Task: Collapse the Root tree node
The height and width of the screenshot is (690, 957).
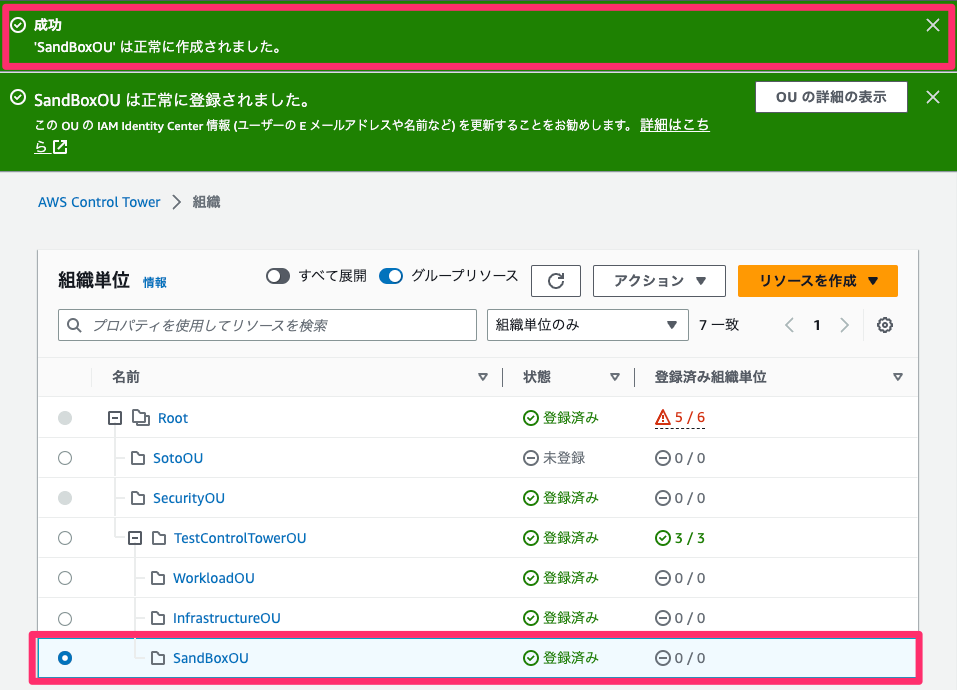Action: click(x=114, y=417)
